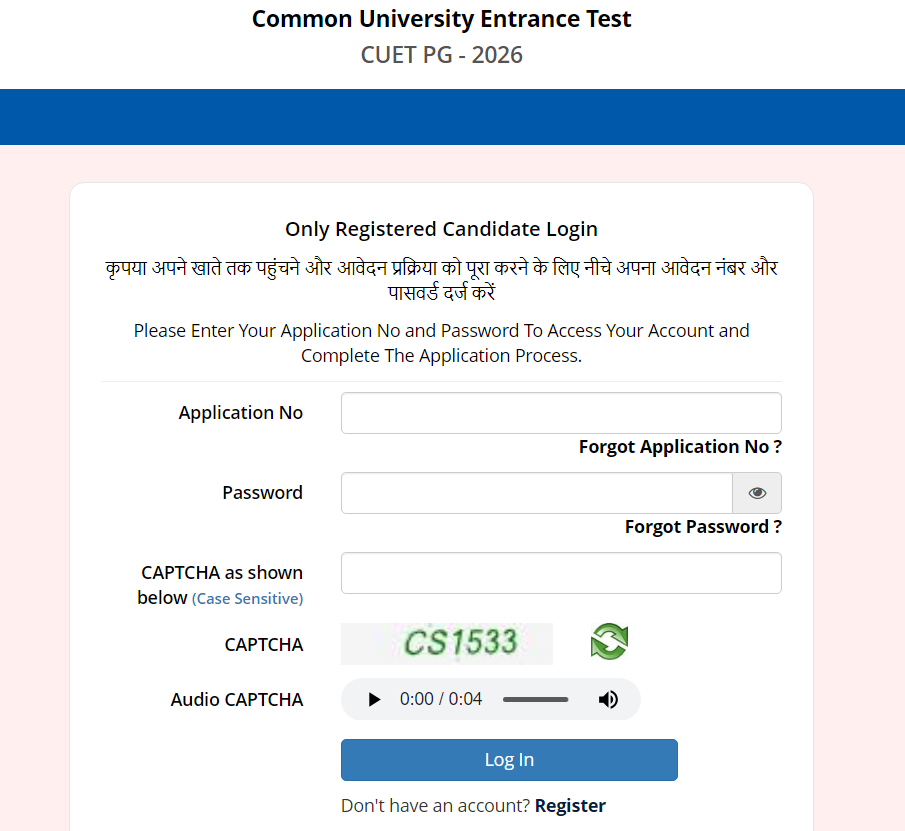Click the blue navigation bar
The width and height of the screenshot is (905, 831).
pyautogui.click(x=452, y=117)
